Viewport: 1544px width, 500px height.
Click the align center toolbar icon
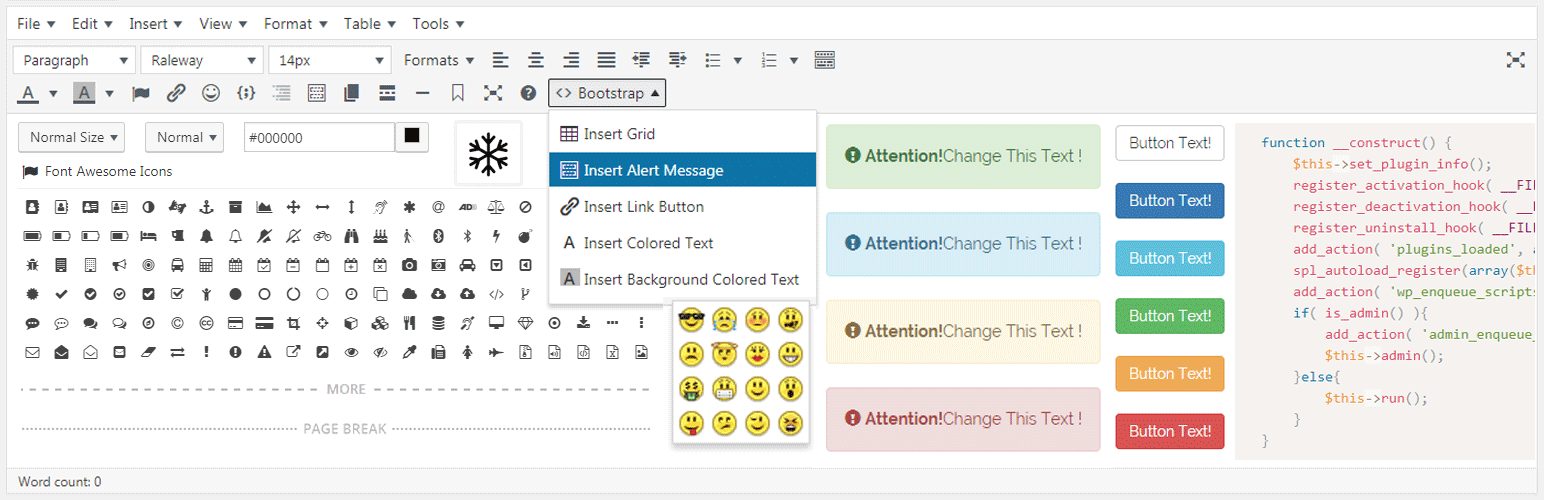pos(536,60)
